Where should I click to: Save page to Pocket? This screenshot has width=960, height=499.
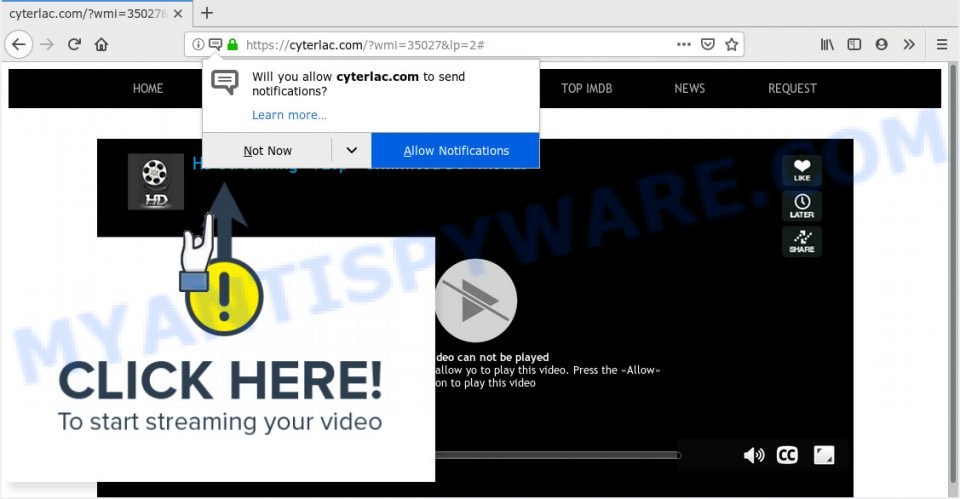[x=708, y=45]
